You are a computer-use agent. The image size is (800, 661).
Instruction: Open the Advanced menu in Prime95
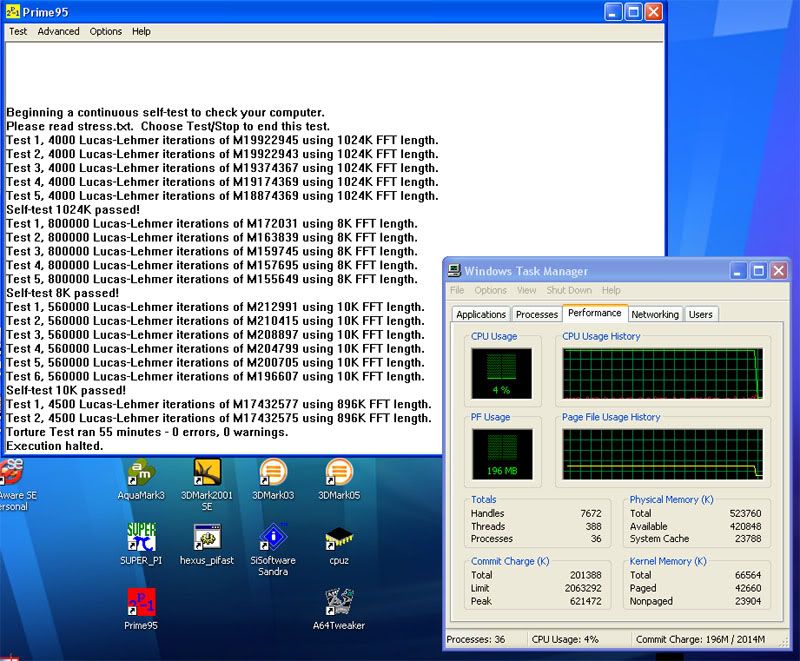coord(58,32)
